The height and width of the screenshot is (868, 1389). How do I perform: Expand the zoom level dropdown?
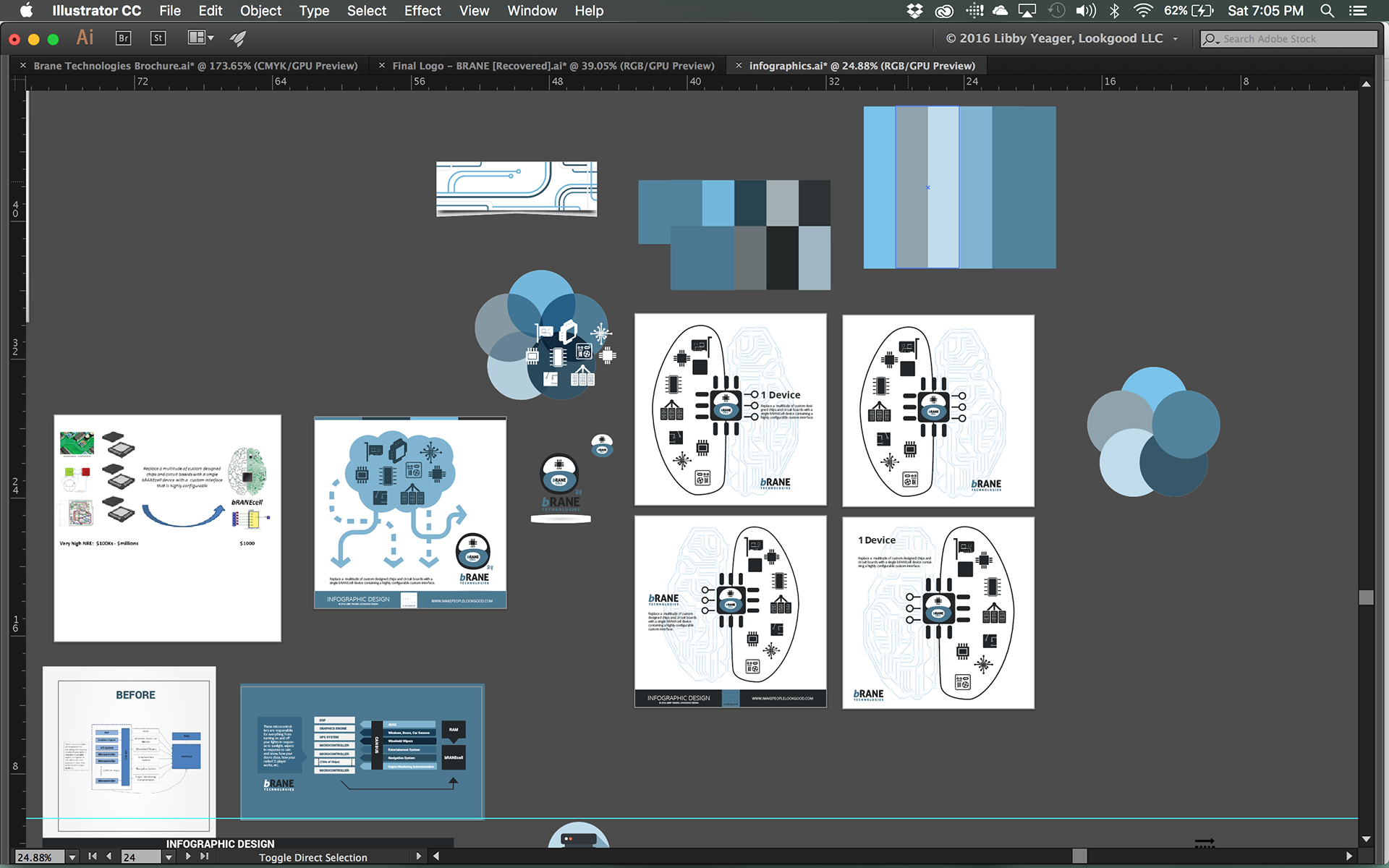[x=72, y=857]
